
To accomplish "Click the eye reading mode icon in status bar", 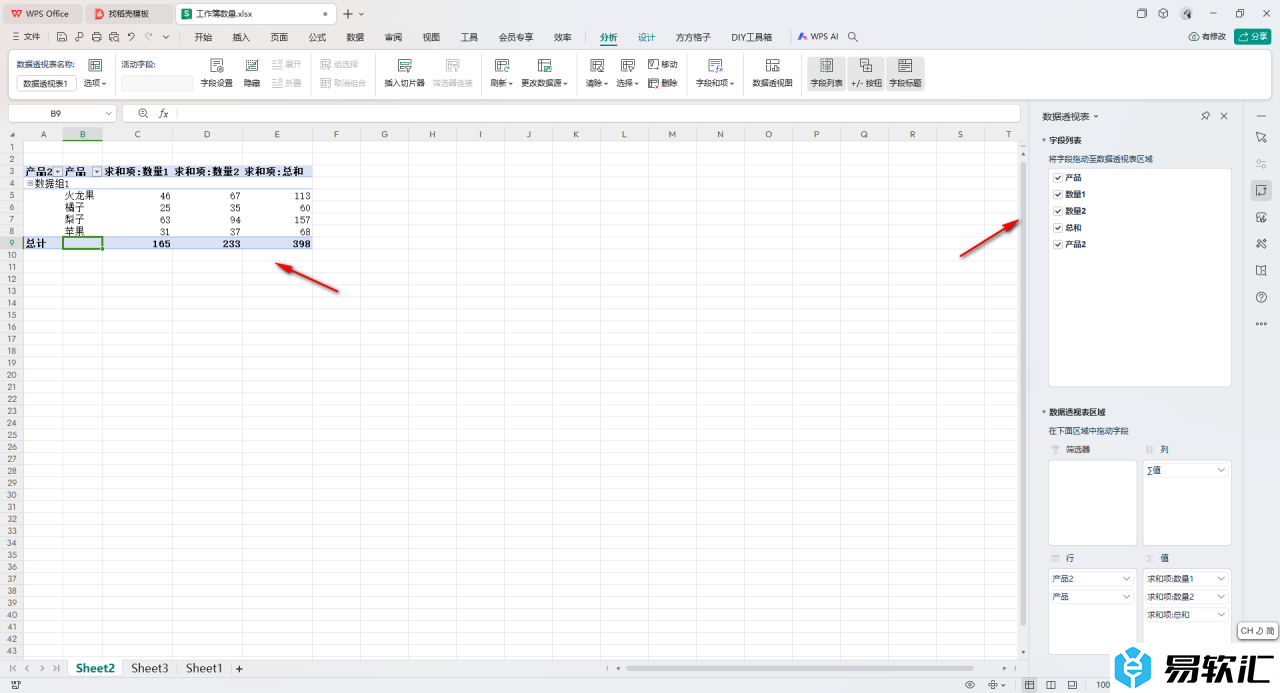I will tap(970, 685).
